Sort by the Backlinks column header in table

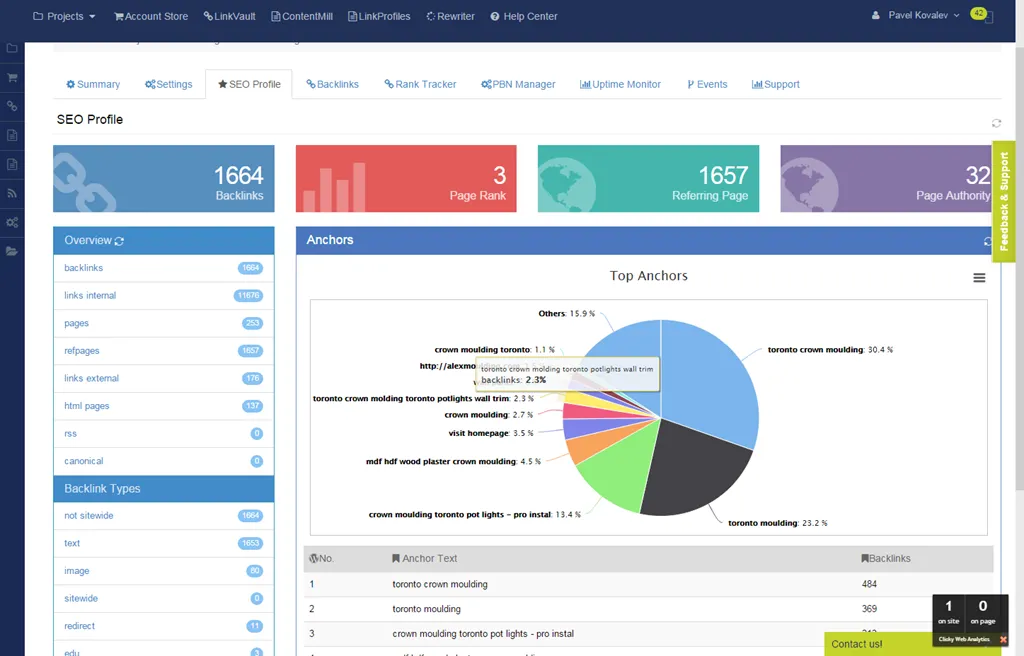[x=886, y=559]
